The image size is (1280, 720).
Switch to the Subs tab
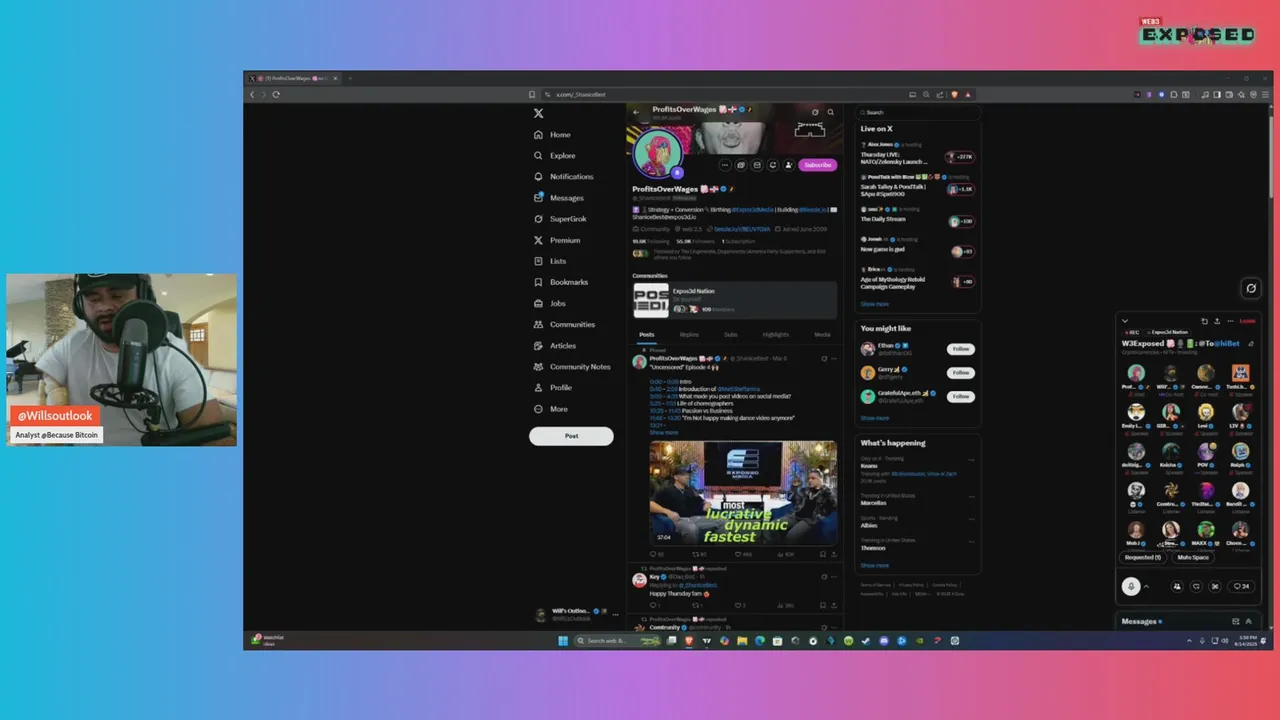click(731, 335)
